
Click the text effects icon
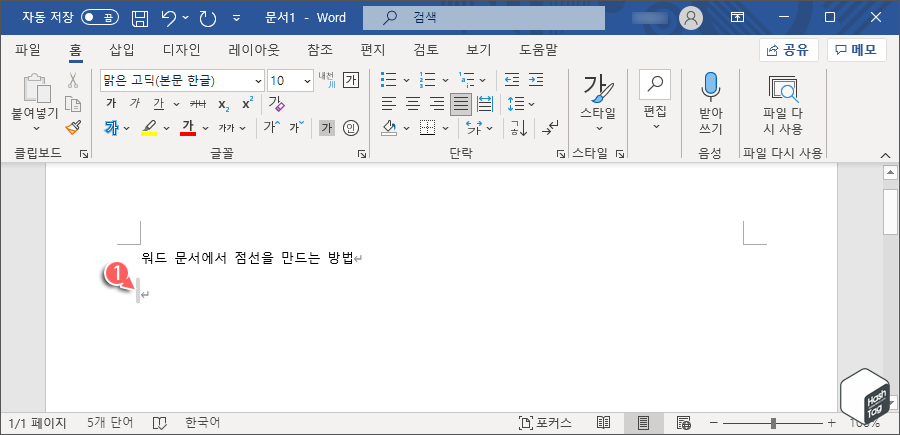(x=112, y=128)
